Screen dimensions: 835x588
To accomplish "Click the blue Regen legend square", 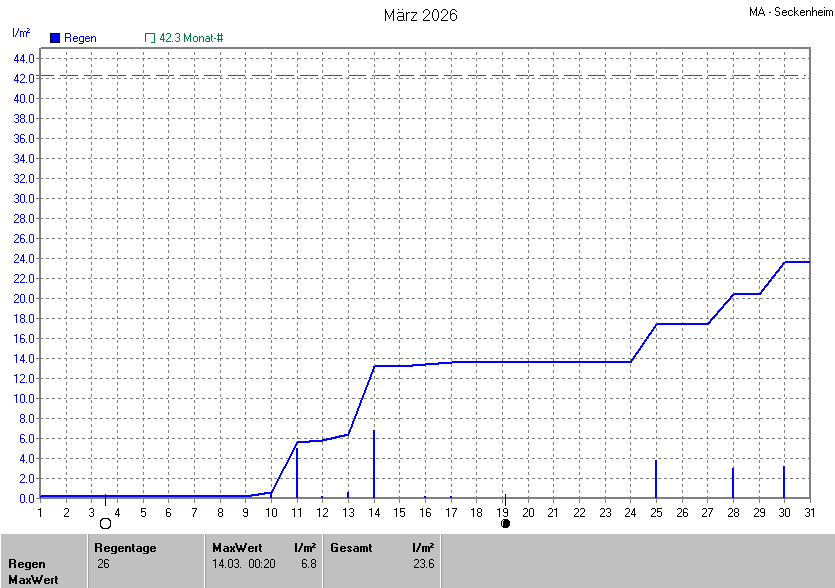I will tap(55, 38).
